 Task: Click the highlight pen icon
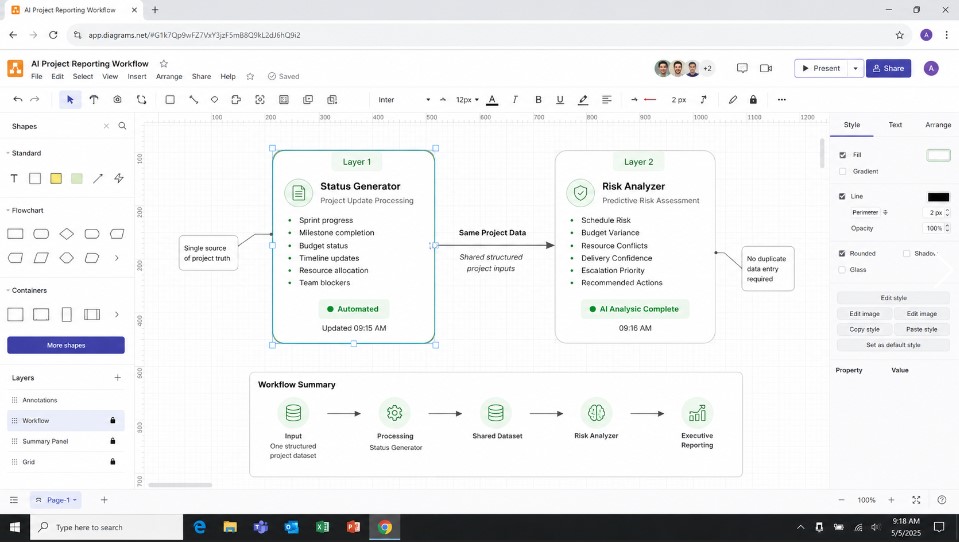pos(583,100)
